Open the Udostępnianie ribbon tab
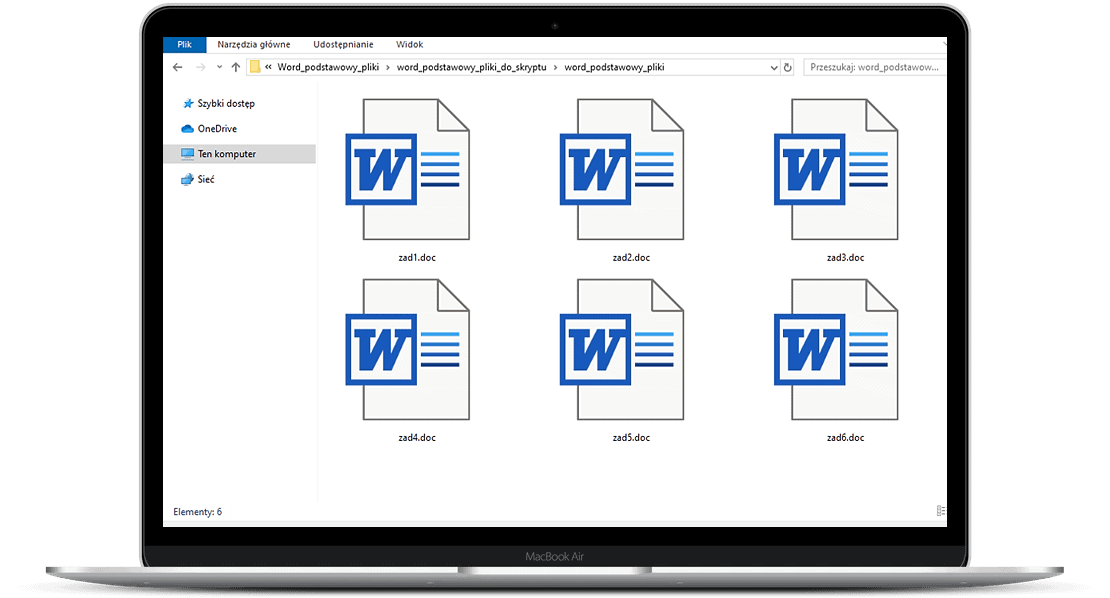 343,44
